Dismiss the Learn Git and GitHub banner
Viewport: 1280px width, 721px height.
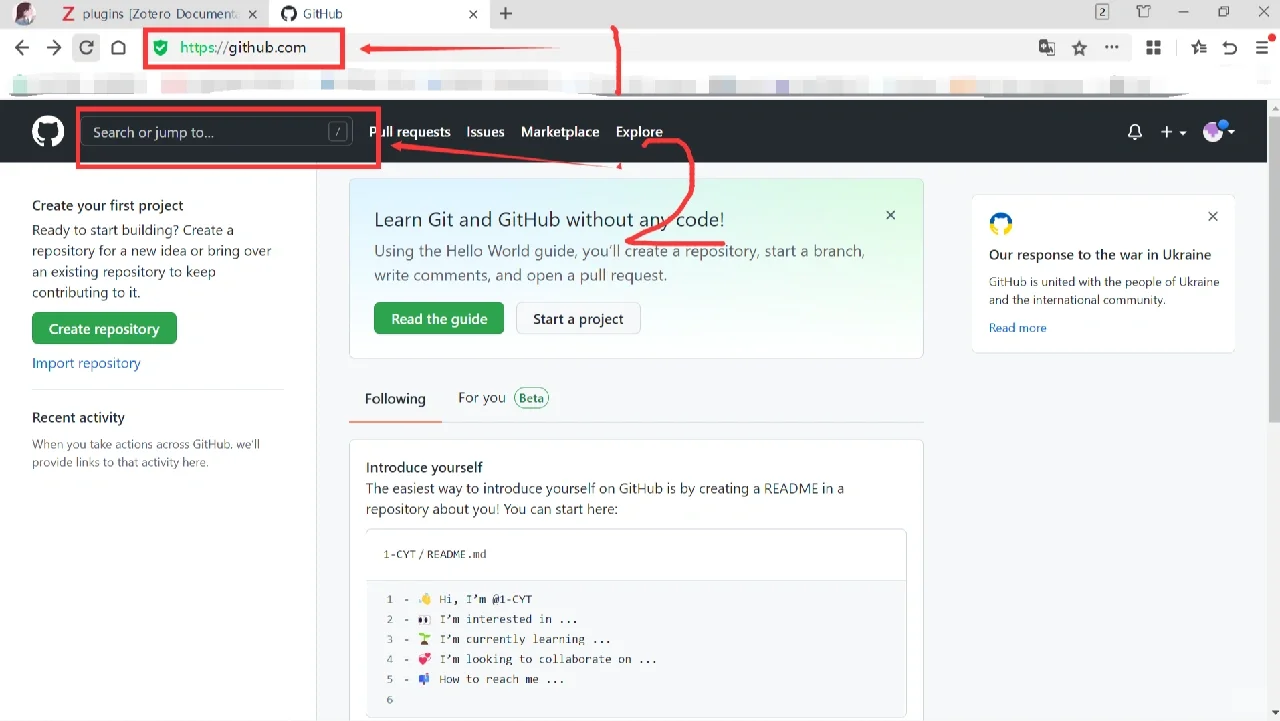(891, 215)
